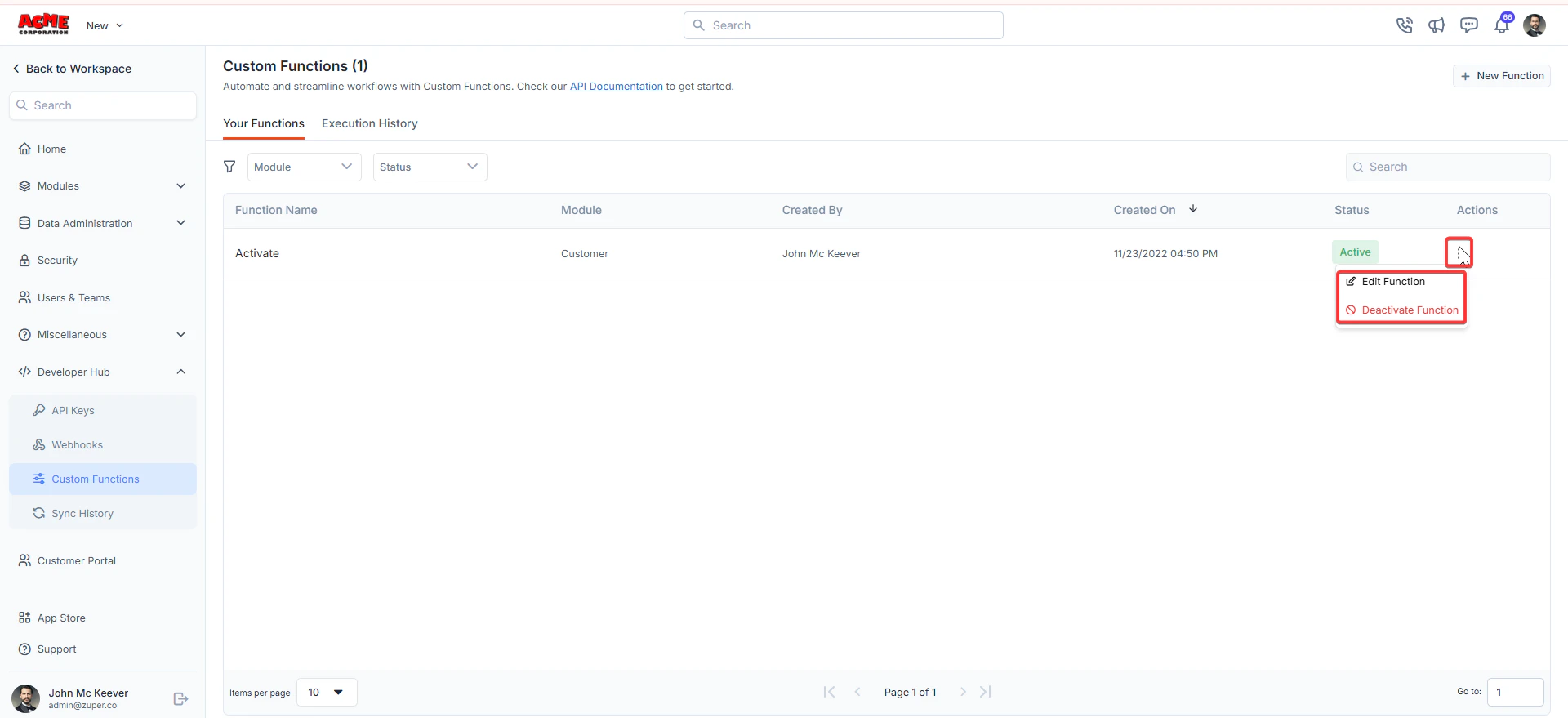
Task: Click the 11/23/2022 04:50 PM date cell
Action: [1165, 254]
